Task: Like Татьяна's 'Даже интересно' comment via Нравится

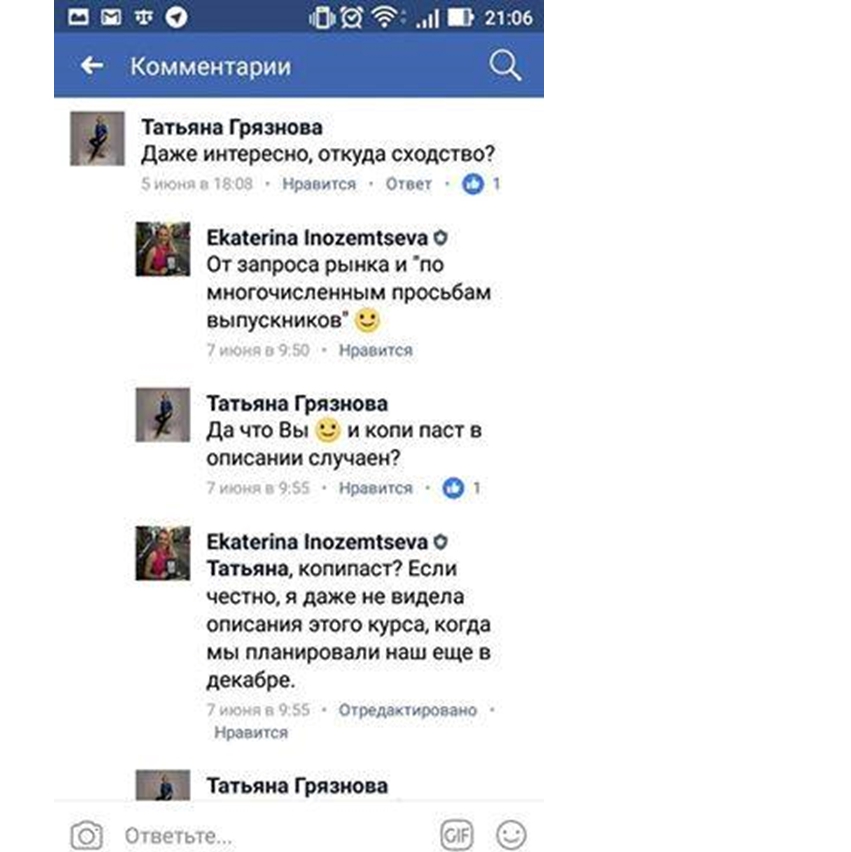Action: 319,184
